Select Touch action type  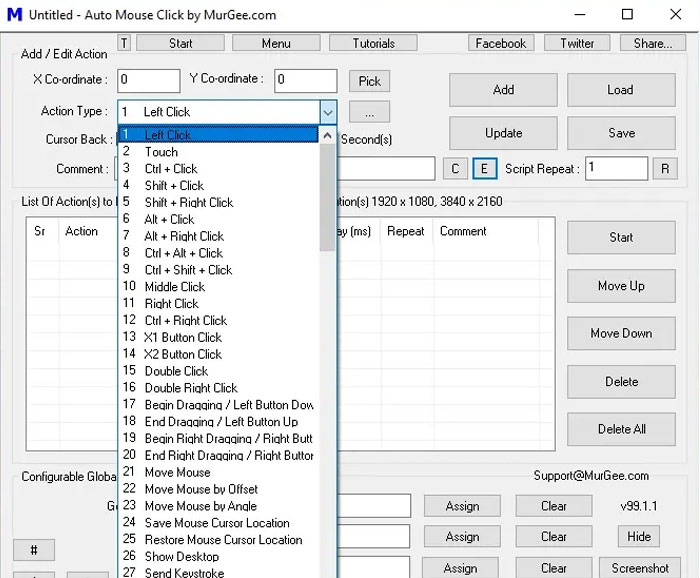[x=218, y=152]
